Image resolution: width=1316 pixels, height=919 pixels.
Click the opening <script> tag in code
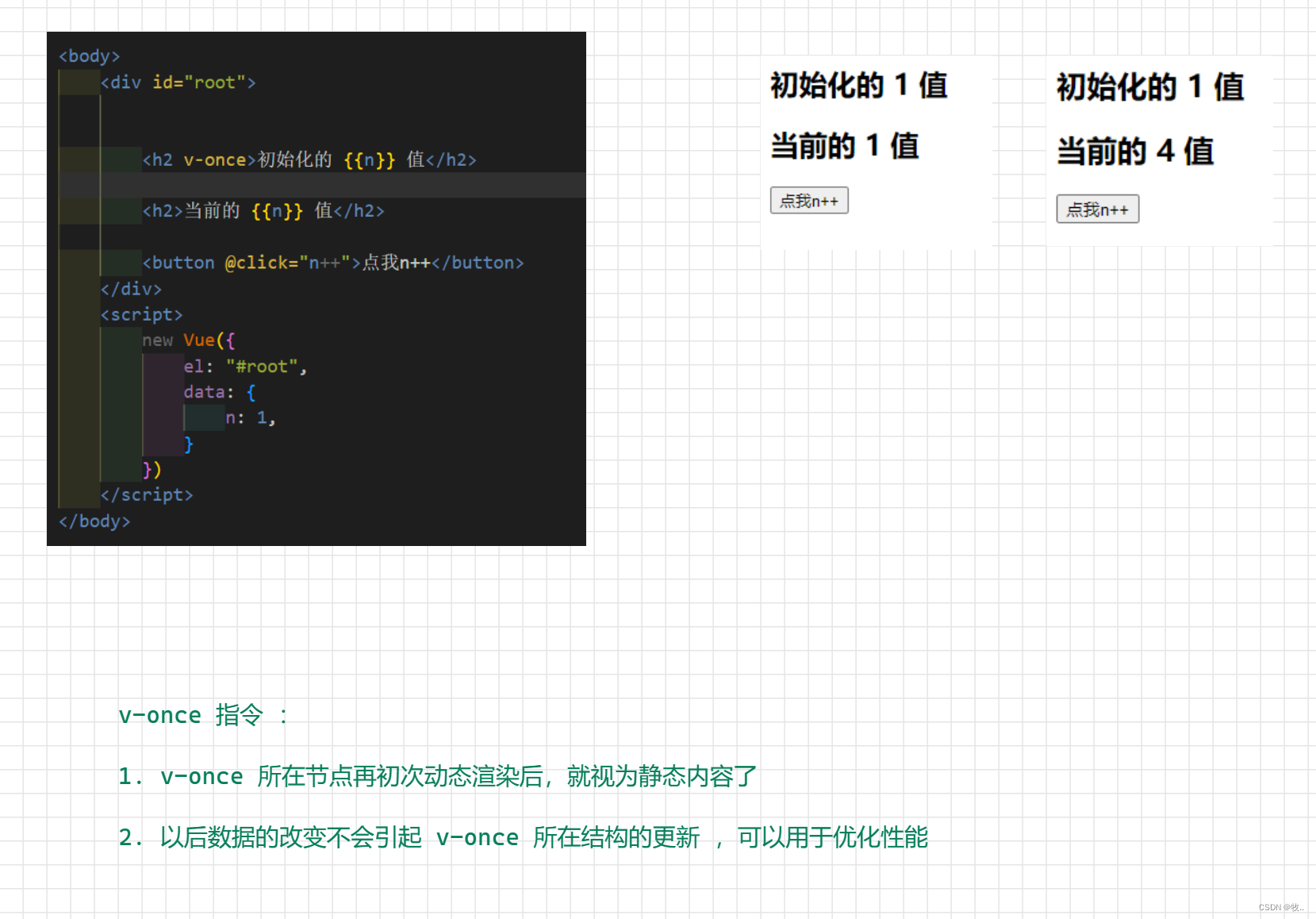tap(141, 314)
